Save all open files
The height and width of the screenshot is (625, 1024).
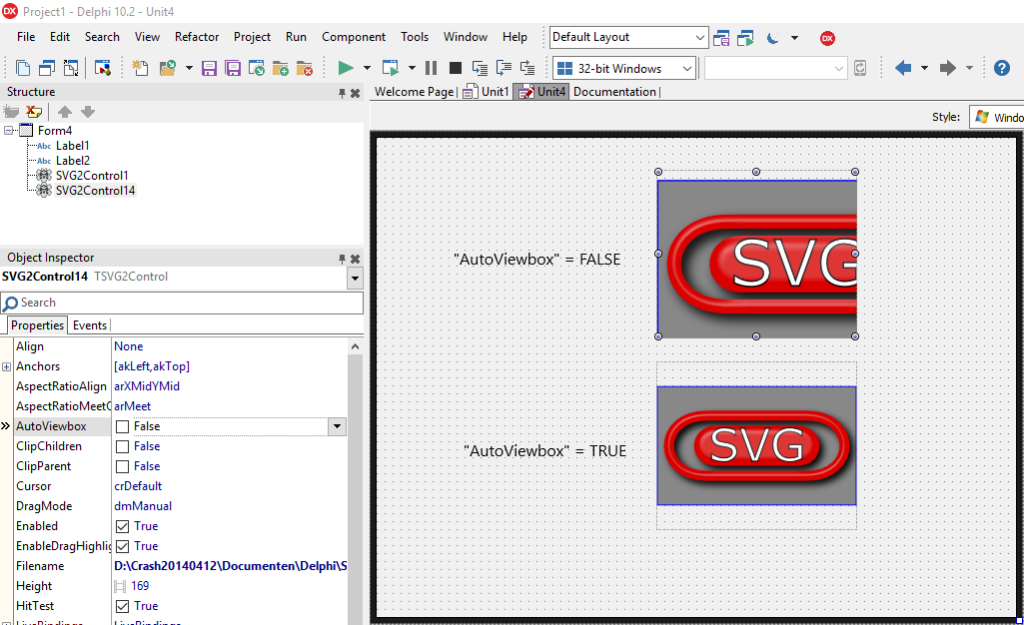pos(232,67)
